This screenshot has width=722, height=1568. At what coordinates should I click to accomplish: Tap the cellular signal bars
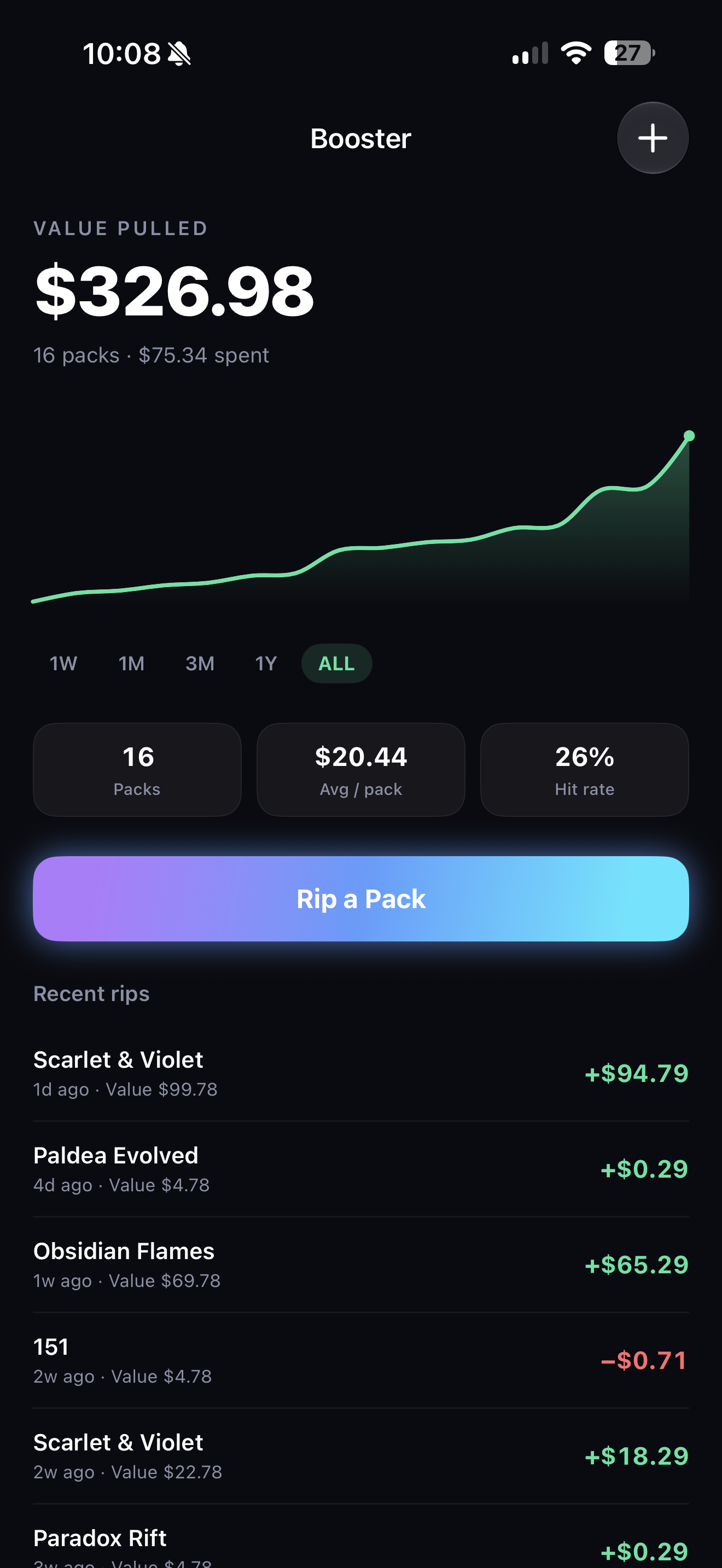529,53
